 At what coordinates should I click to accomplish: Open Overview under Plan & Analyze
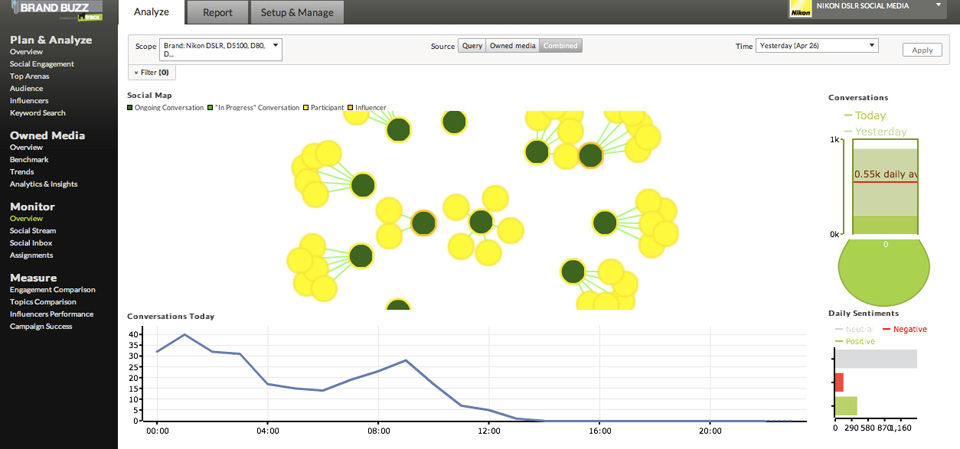26,52
